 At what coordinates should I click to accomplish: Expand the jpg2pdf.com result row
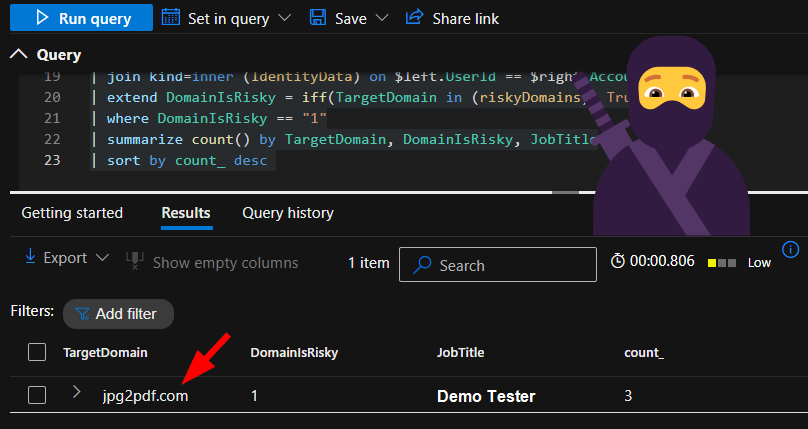click(x=76, y=393)
